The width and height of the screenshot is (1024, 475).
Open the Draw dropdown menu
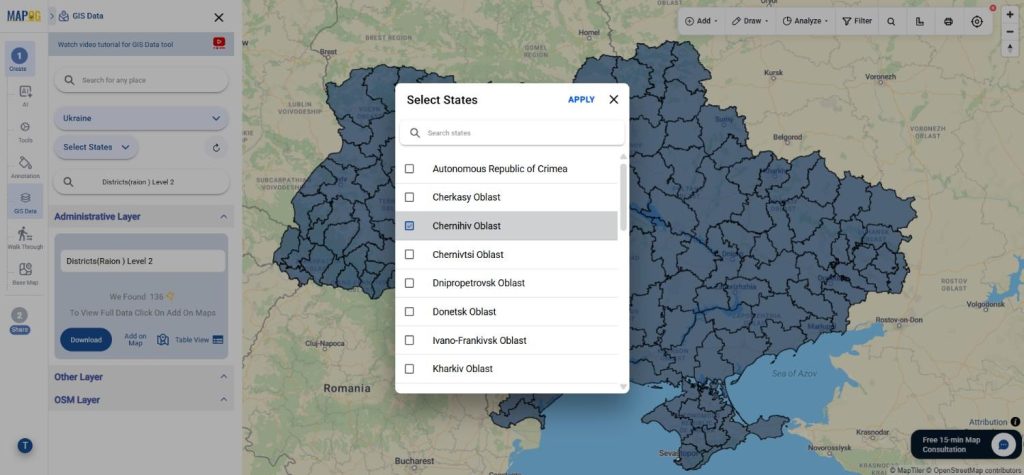750,21
